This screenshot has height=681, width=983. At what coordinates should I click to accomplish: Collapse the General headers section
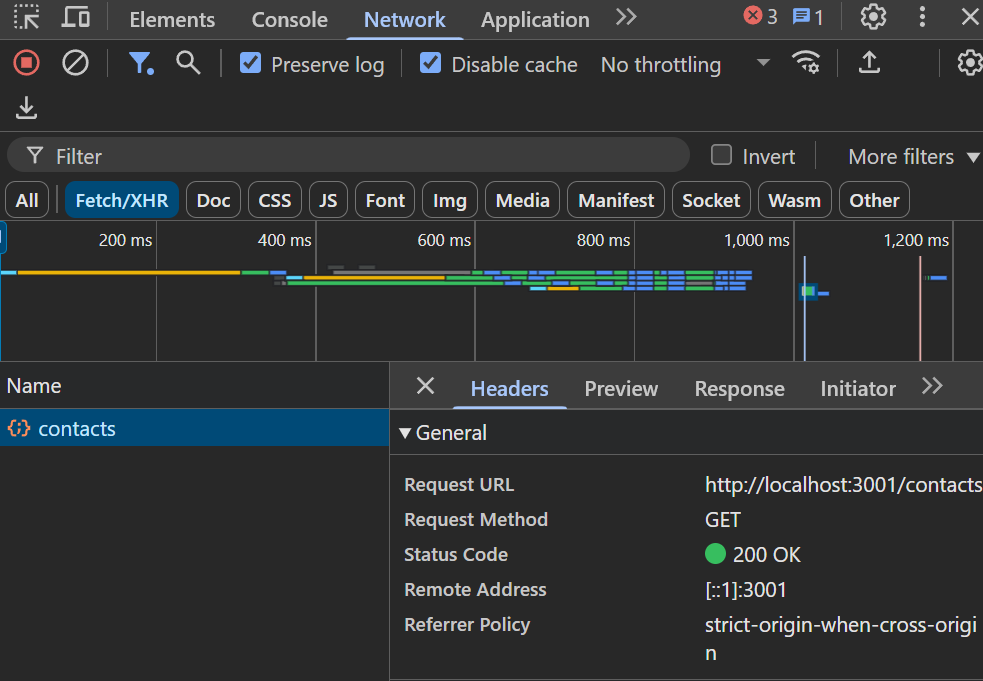pos(405,433)
